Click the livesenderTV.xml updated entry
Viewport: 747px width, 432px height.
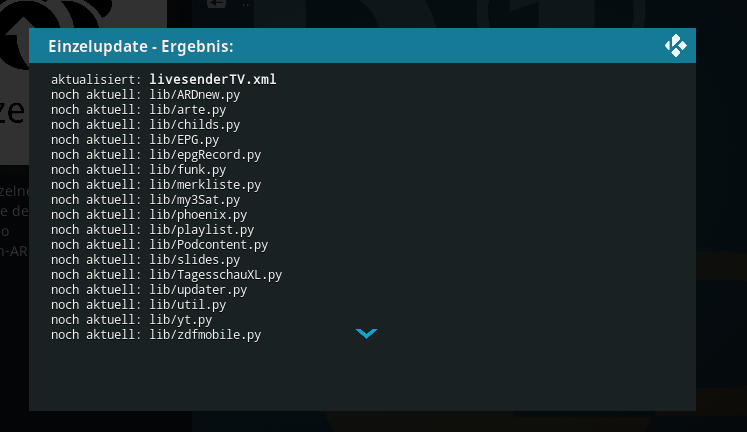[163, 79]
